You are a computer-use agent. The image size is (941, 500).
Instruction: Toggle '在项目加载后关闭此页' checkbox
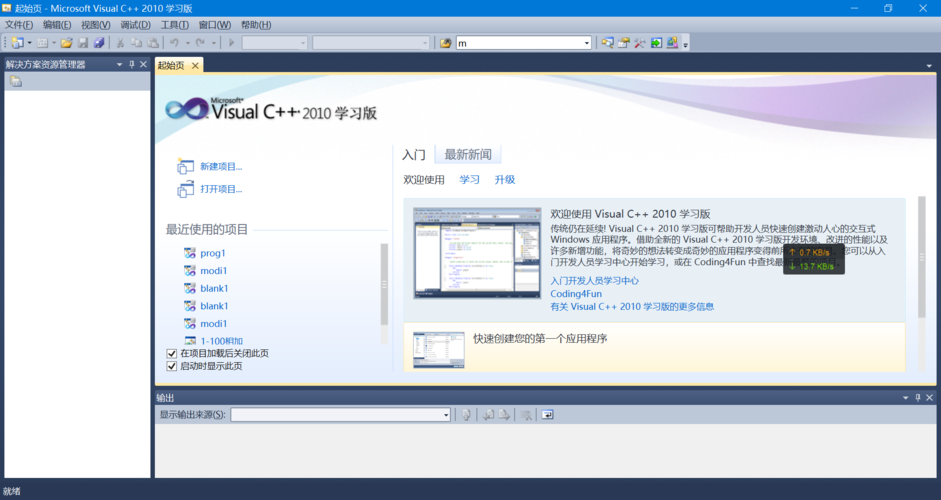click(172, 354)
